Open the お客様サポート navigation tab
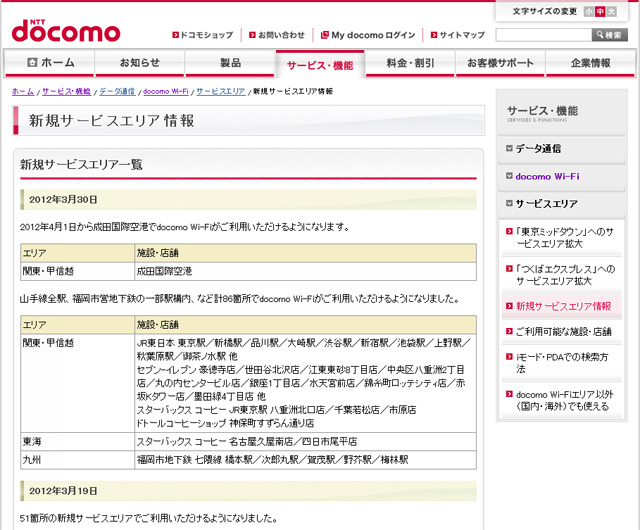Screen dimensions: 640x530 coord(500,63)
